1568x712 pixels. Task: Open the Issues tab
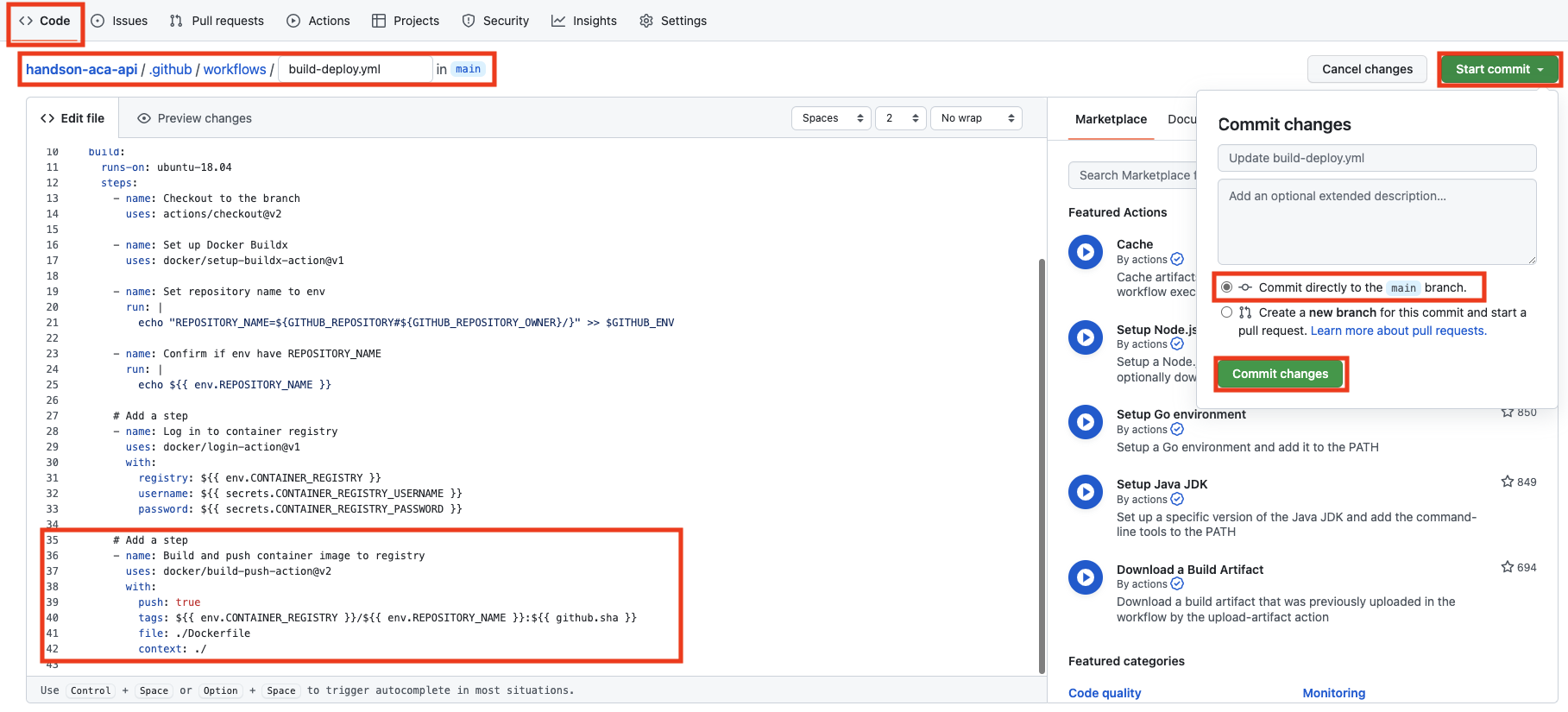[x=119, y=21]
